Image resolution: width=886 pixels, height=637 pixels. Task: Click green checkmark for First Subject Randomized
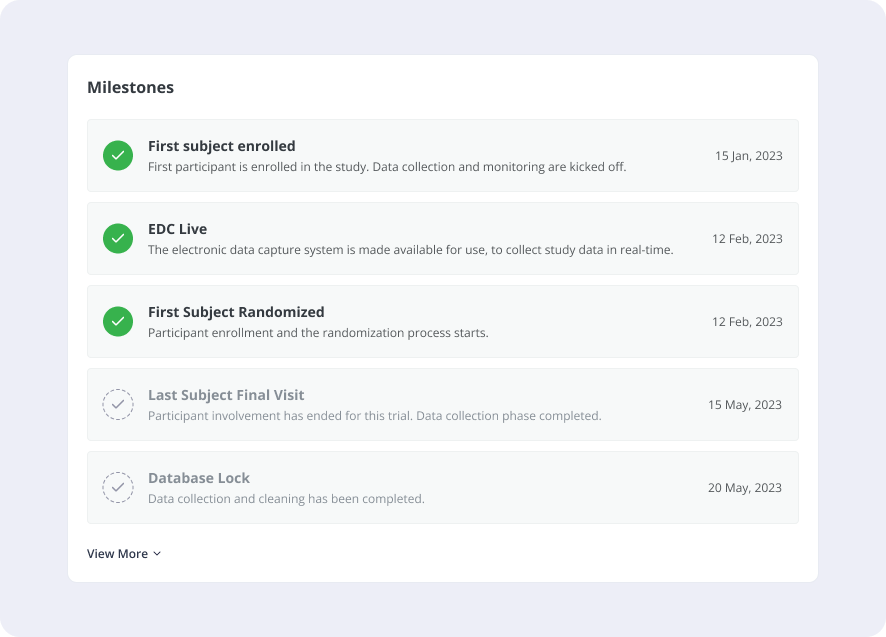(118, 322)
